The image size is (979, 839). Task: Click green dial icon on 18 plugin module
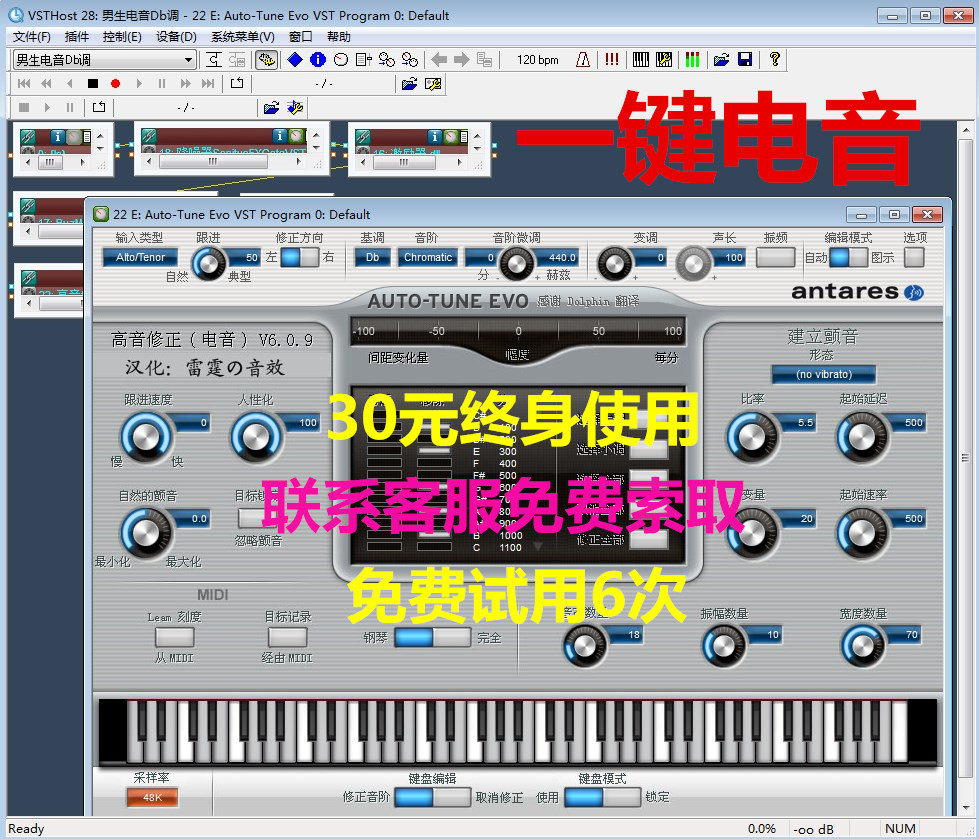click(296, 135)
